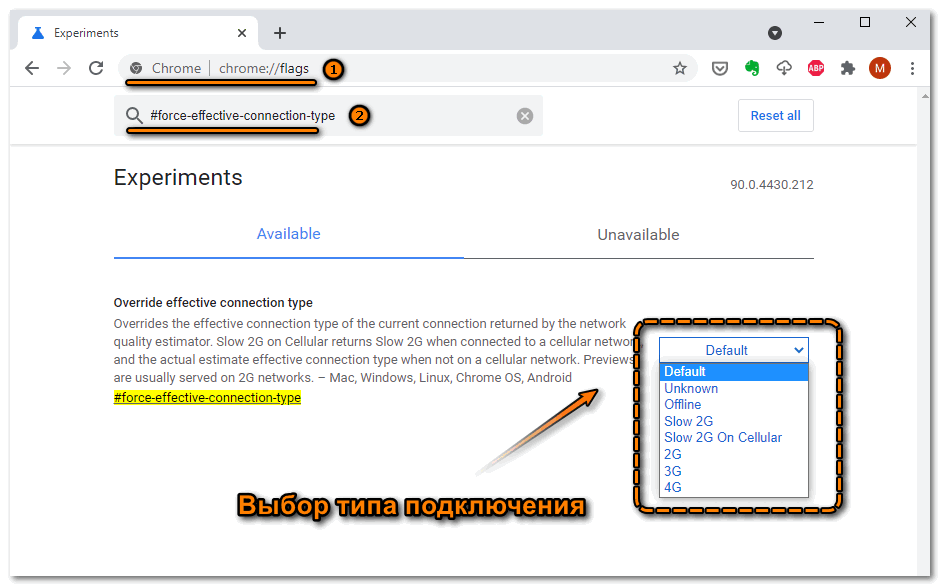941x587 pixels.
Task: Select Slow 2G On Cellular option
Action: [722, 438]
